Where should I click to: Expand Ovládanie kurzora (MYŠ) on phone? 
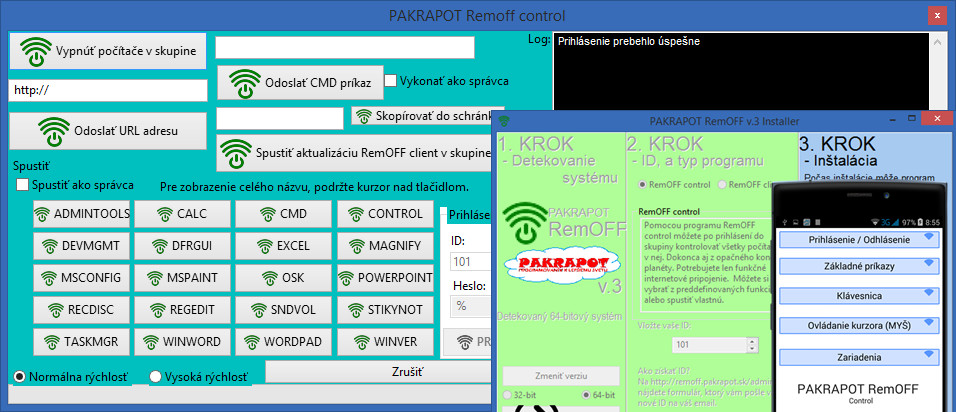[x=859, y=325]
